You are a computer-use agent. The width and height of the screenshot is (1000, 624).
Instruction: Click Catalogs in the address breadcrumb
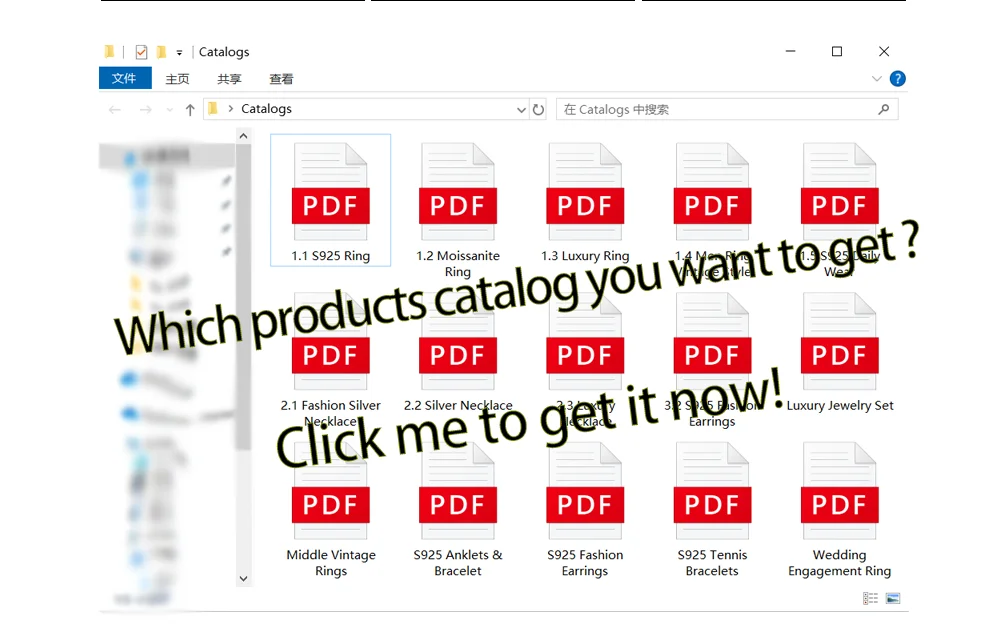[266, 108]
